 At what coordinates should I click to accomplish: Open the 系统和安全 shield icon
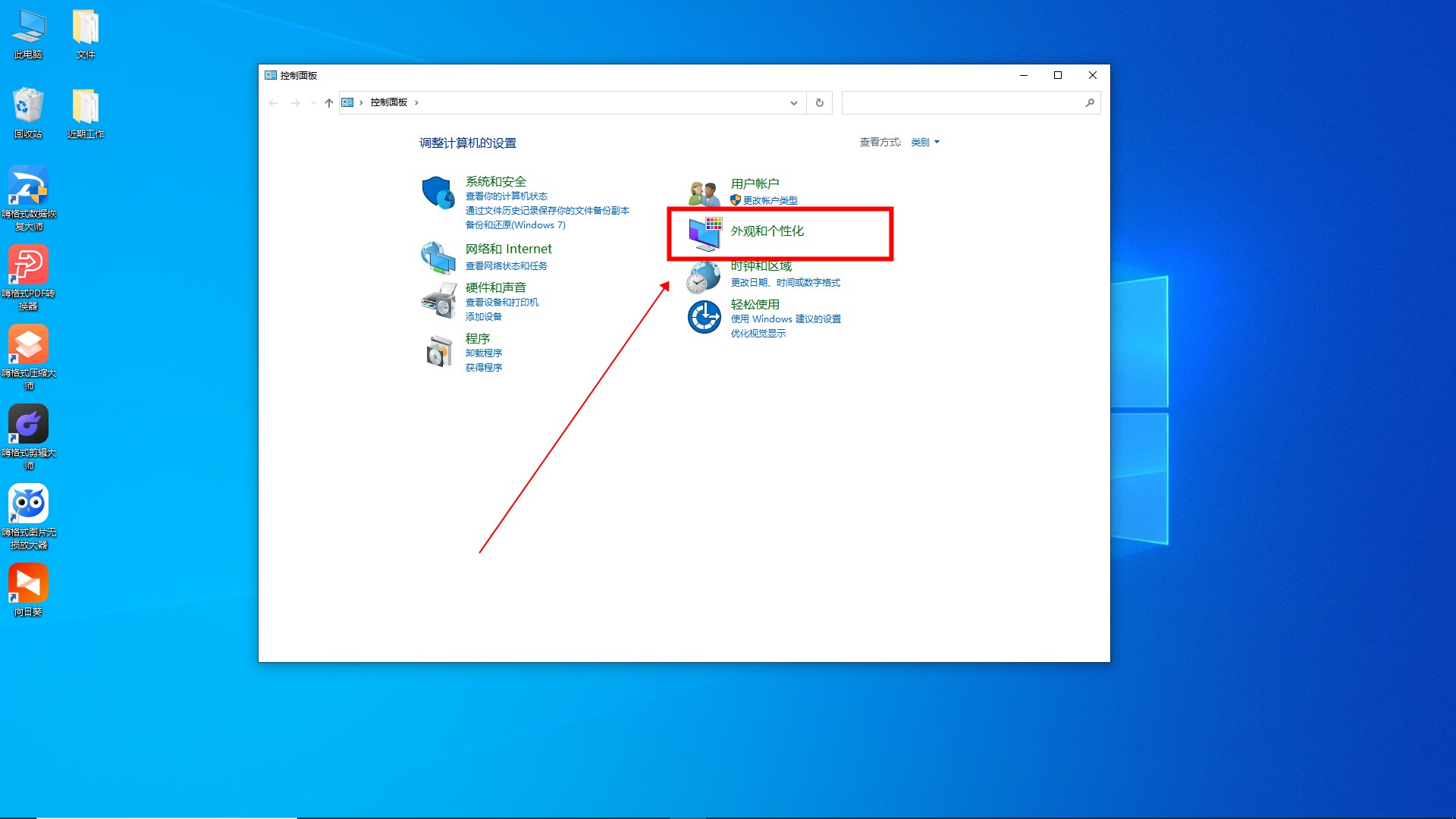438,193
